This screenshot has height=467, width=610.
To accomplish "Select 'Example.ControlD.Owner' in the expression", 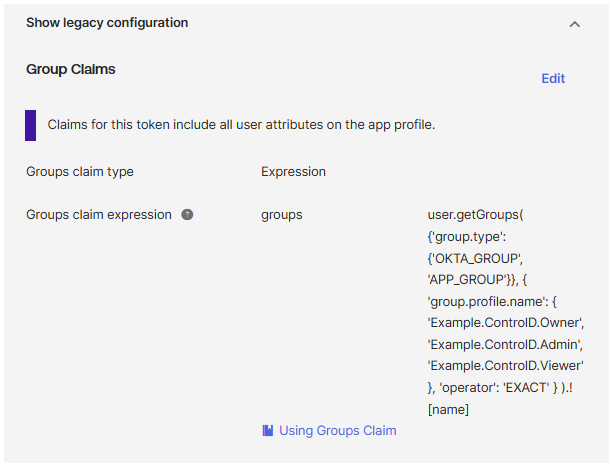I will tap(505, 323).
